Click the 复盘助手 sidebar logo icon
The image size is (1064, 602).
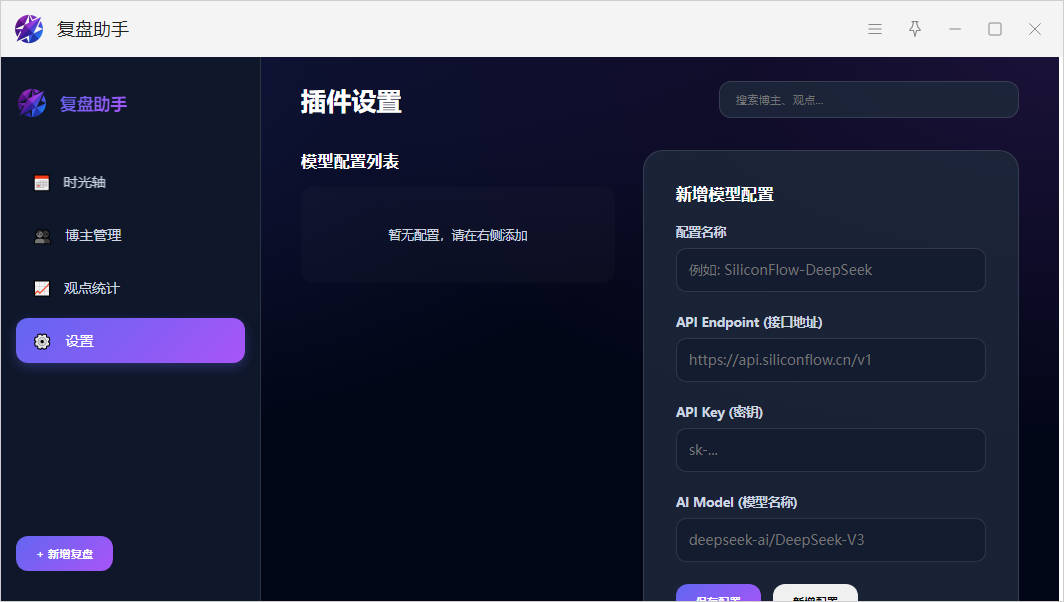pos(32,103)
